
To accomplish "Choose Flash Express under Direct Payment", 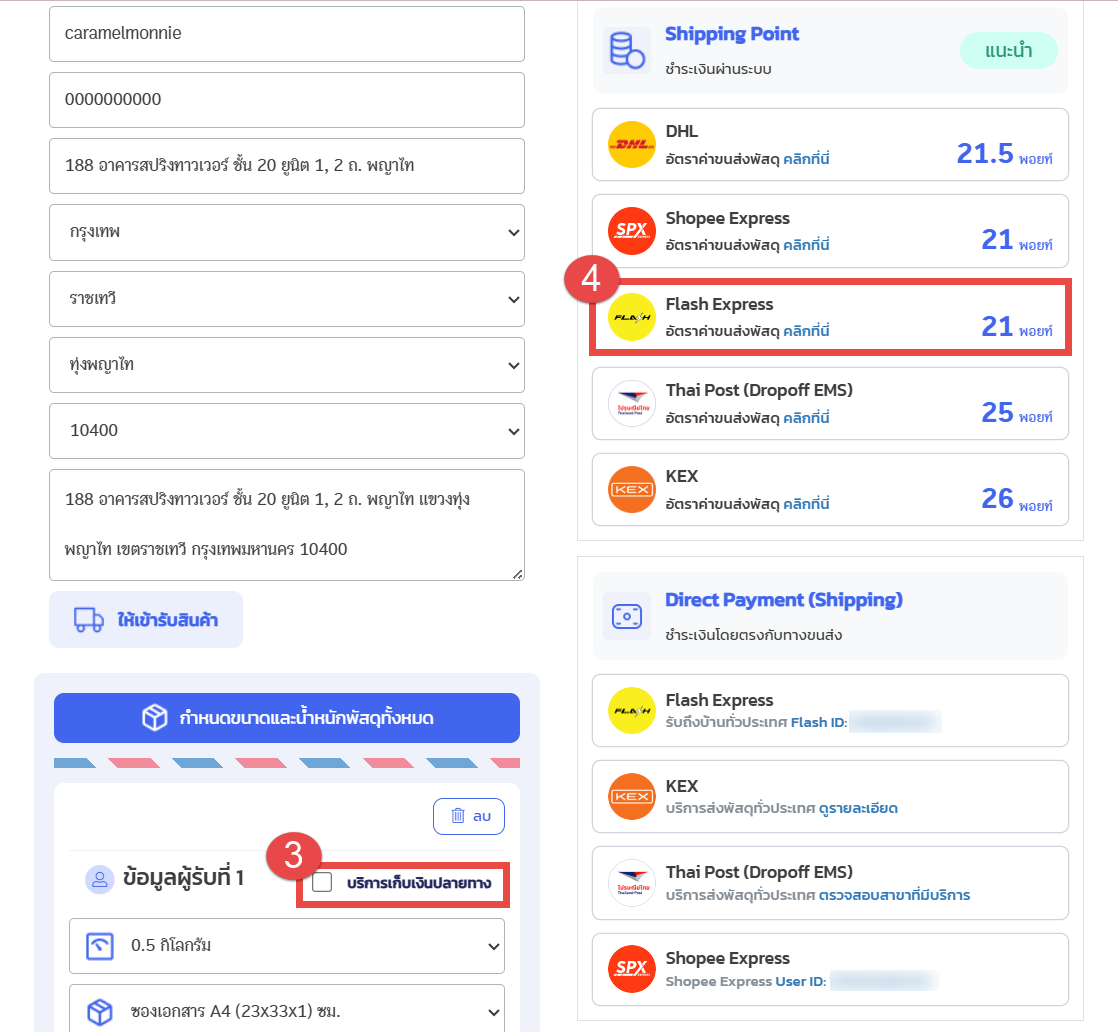I will pos(830,710).
